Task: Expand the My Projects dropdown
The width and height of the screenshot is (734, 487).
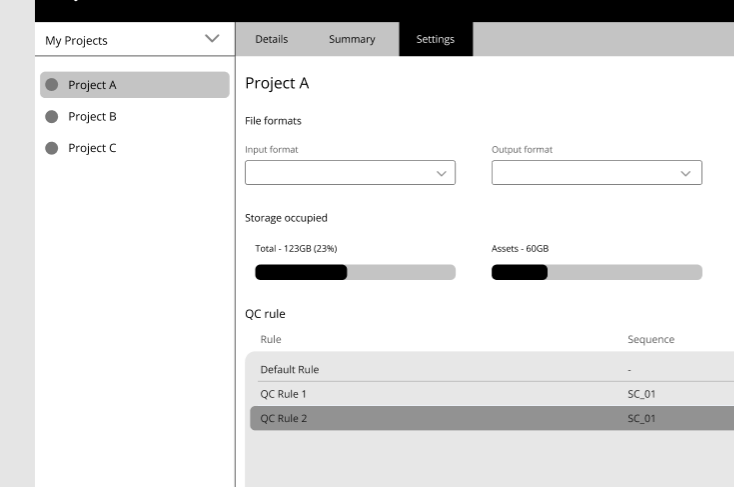Action: point(210,40)
